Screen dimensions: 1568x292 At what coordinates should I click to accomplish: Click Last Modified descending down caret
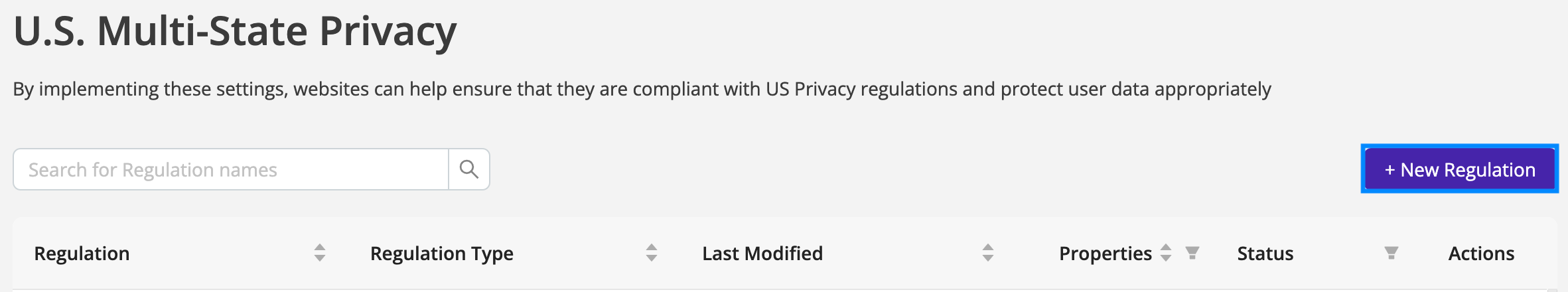click(988, 258)
